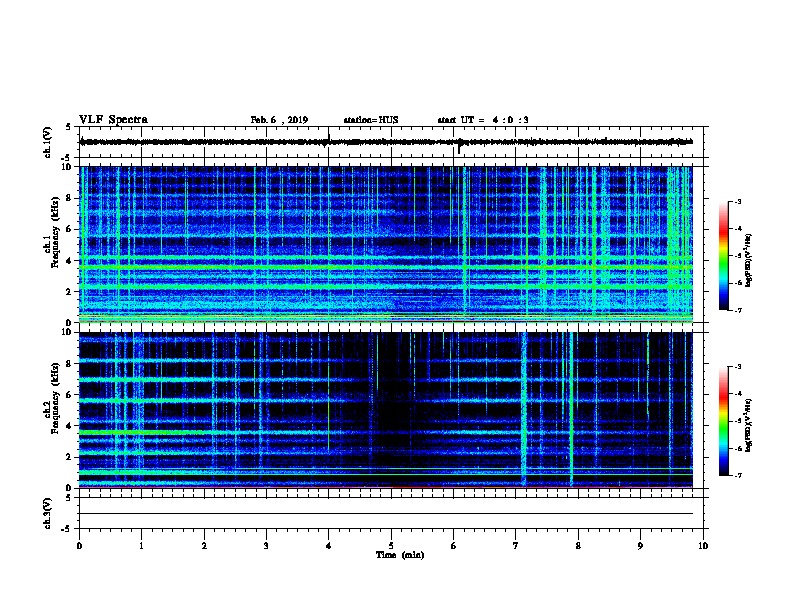
Task: Click the ch.1 waveform trace
Action: click(386, 142)
